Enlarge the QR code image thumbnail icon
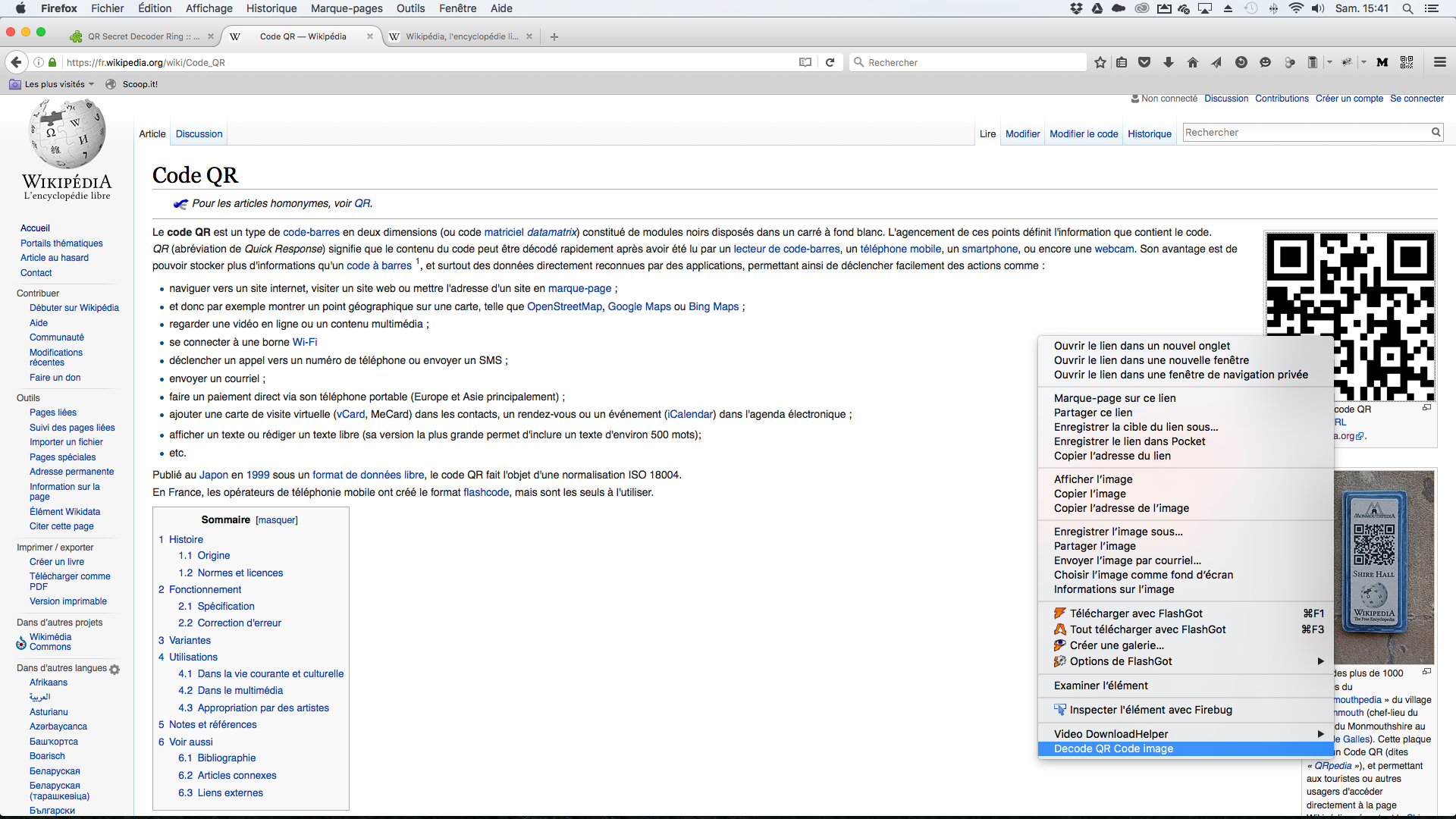The height and width of the screenshot is (819, 1456). (x=1426, y=408)
